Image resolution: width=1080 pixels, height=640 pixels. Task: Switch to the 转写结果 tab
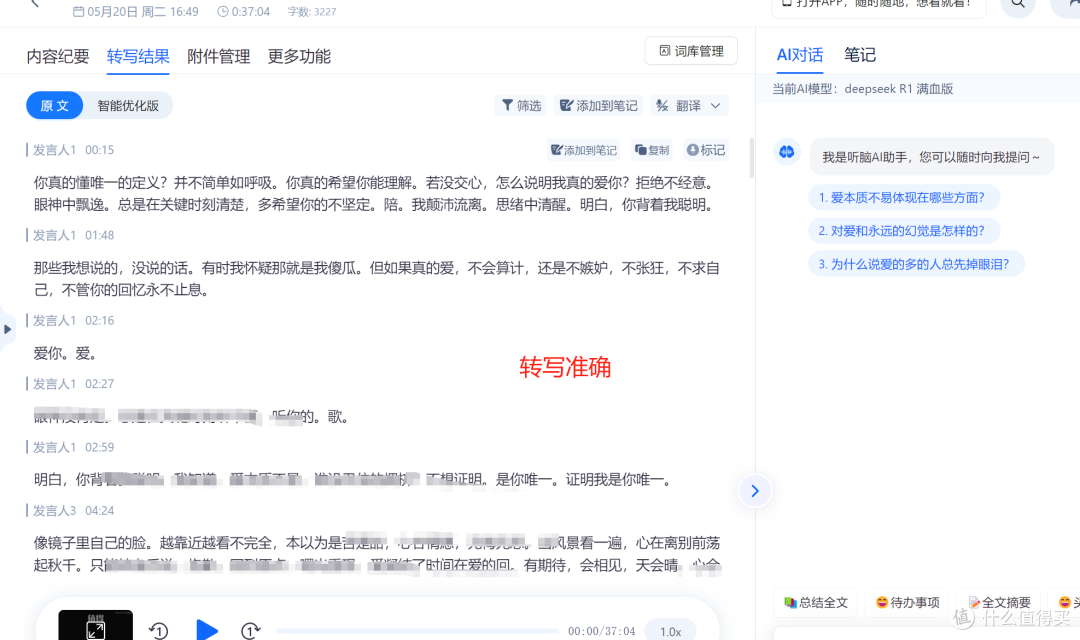(138, 56)
